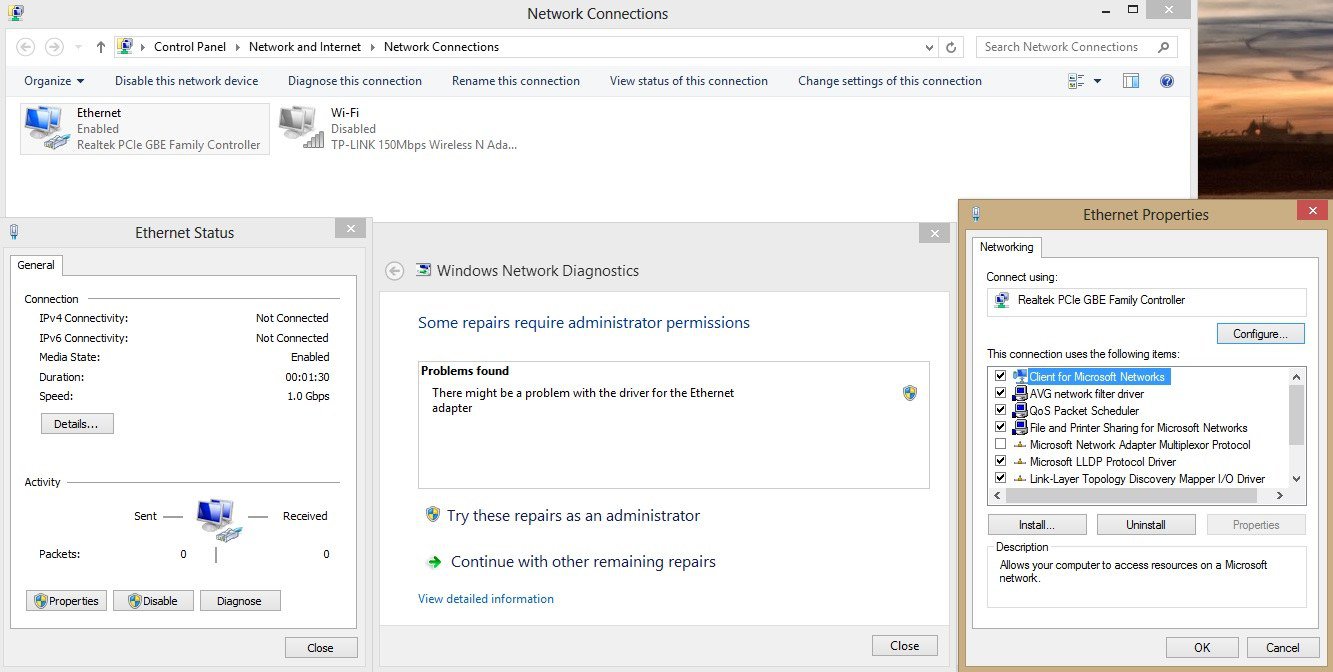Select the disabled Wi-Fi adapter icon
The image size is (1333, 672).
coord(301,129)
